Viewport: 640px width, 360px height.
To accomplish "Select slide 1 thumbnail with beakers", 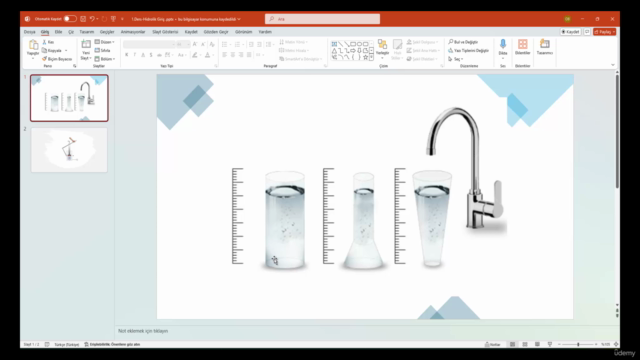I will click(69, 98).
